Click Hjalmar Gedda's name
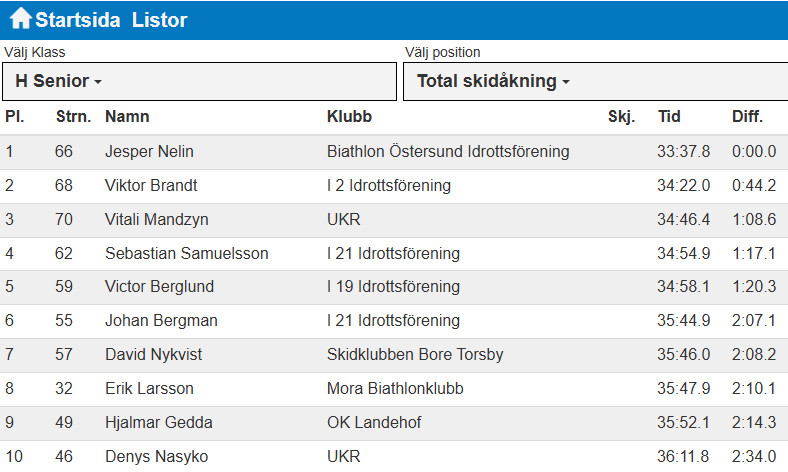 pos(158,423)
